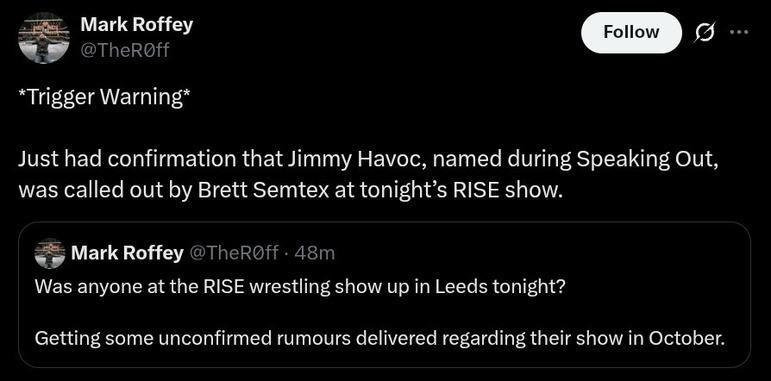
Task: Click Mark Roffey name inside quoted post
Action: 127,253
